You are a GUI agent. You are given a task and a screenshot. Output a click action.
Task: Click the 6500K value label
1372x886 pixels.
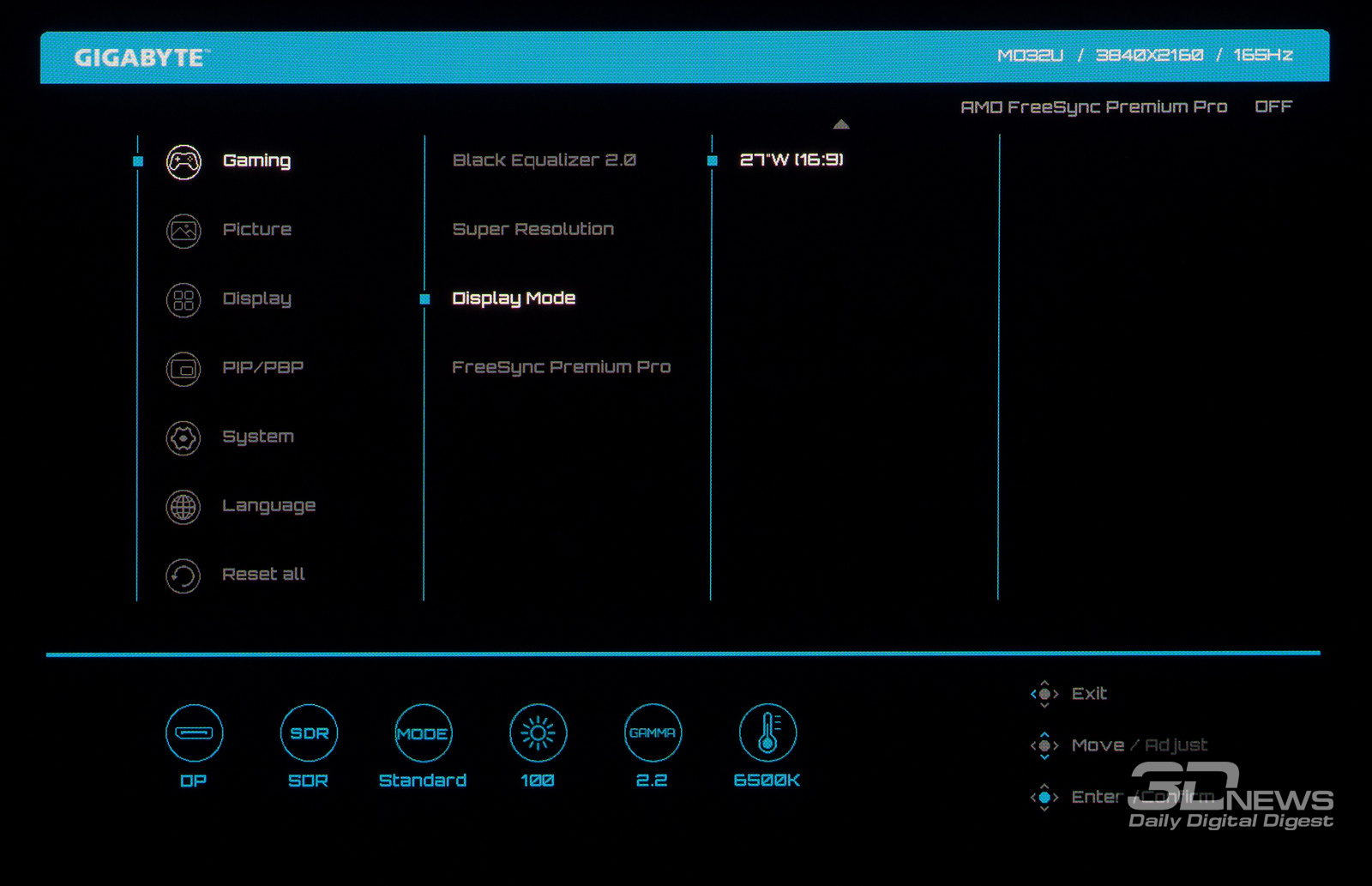767,781
